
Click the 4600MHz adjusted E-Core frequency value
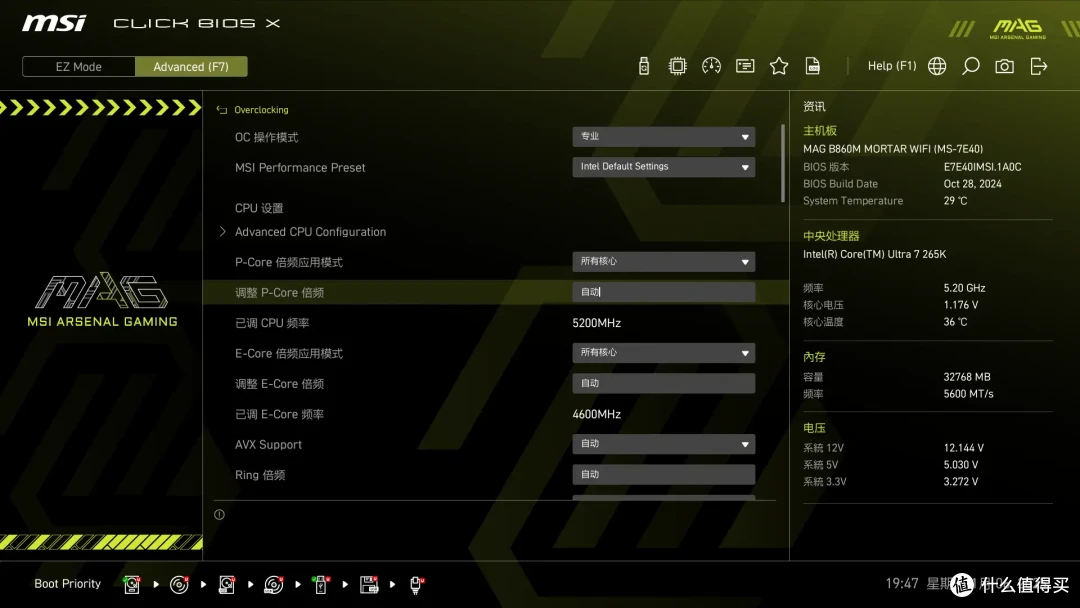coord(596,414)
